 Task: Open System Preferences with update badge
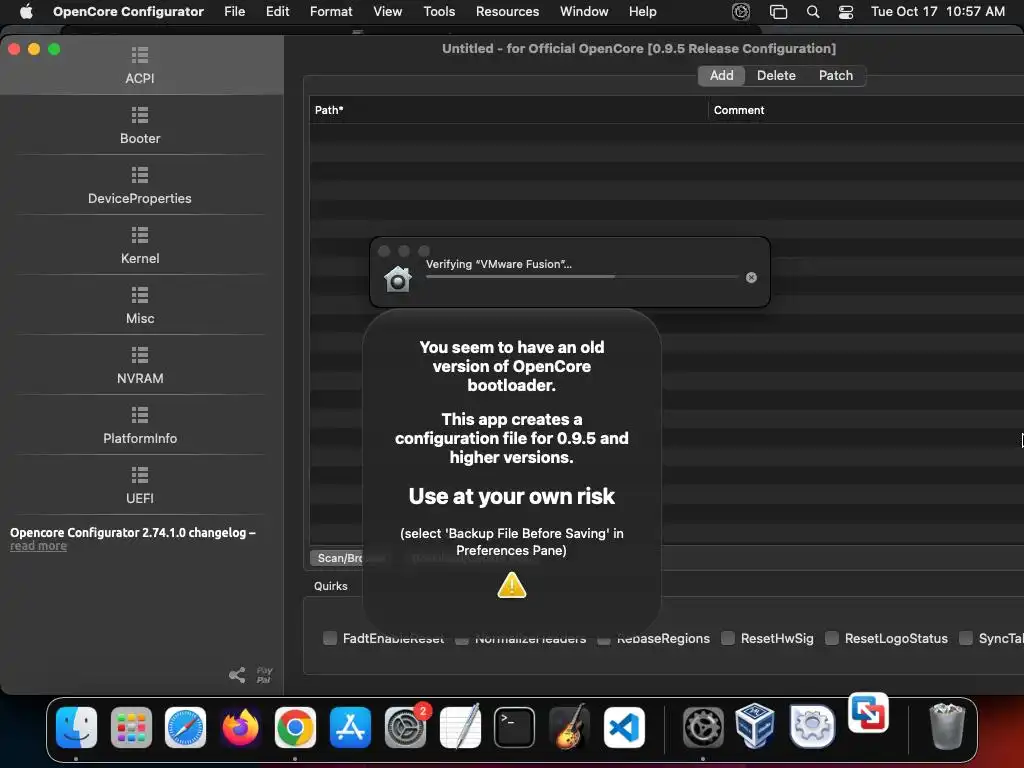[405, 727]
